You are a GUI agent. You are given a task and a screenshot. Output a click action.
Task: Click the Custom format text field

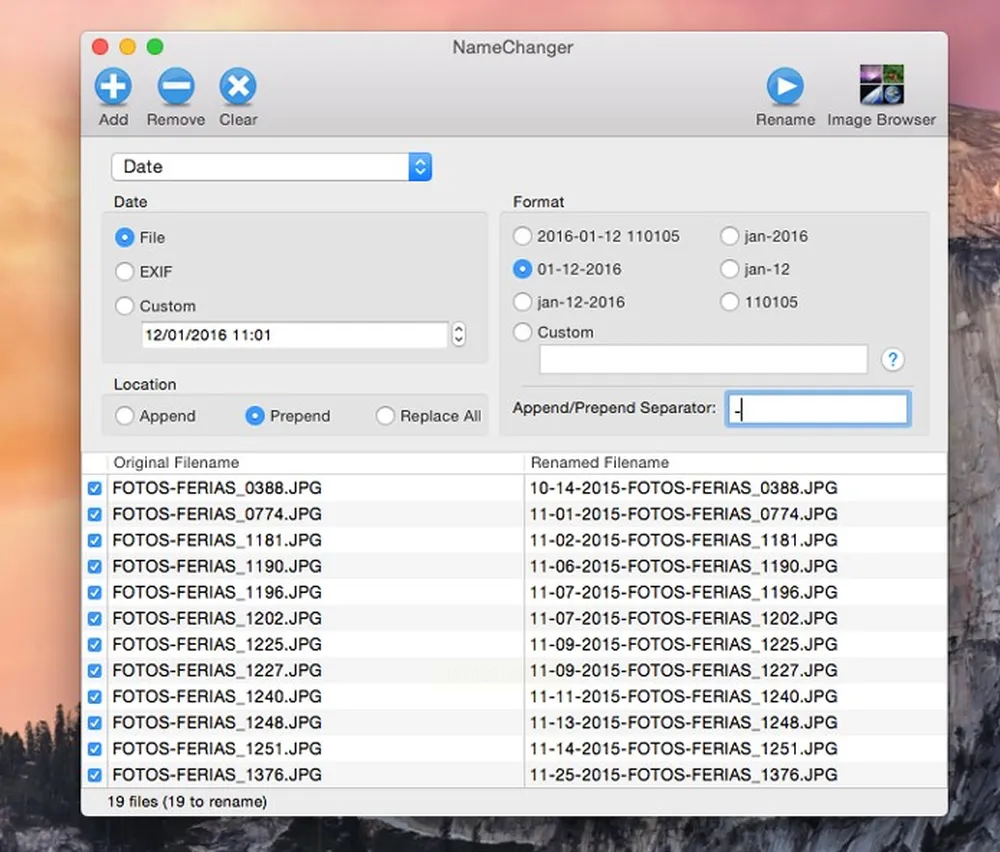703,360
